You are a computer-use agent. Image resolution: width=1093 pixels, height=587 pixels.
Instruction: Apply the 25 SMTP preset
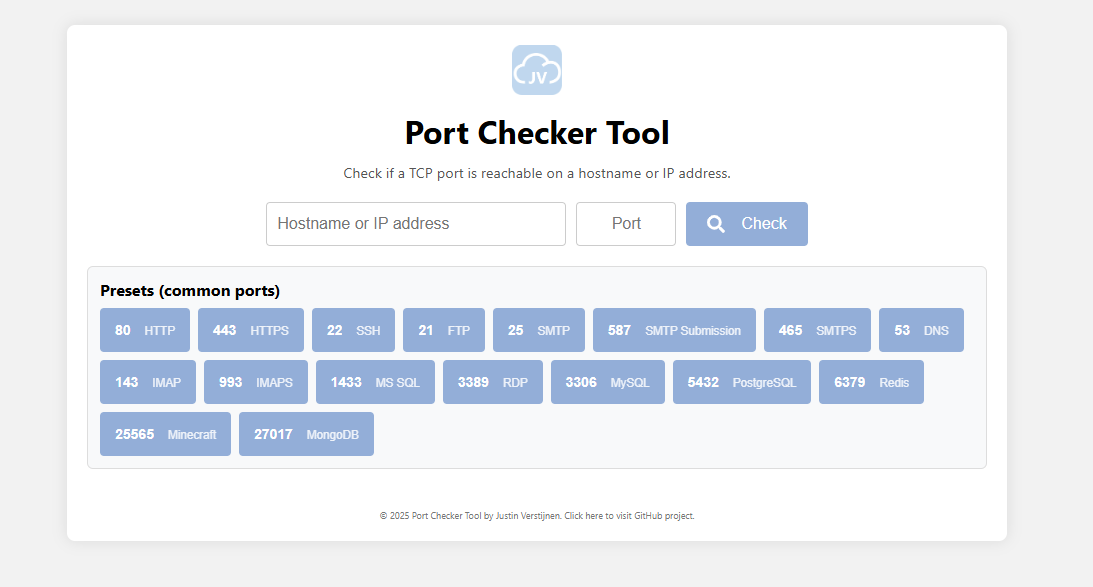pos(539,330)
